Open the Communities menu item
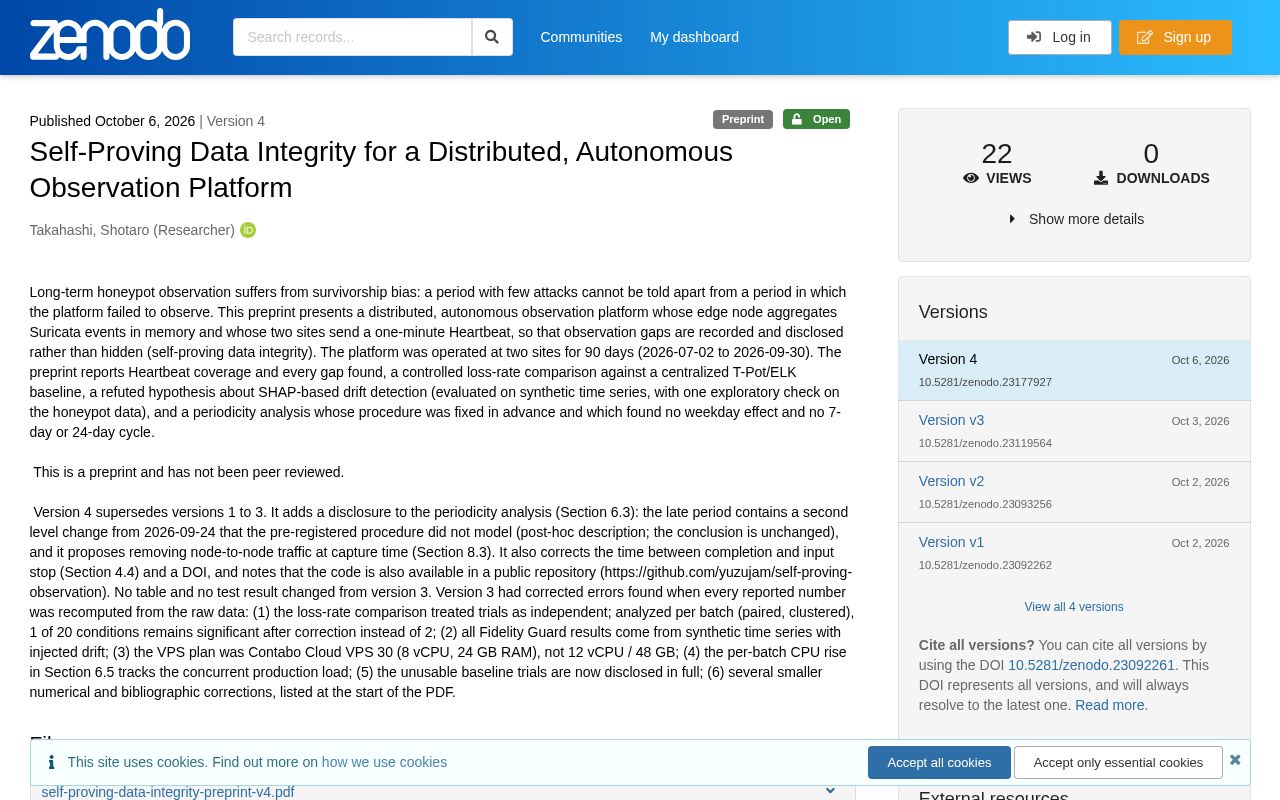Screen dimensions: 1280x800 tap(581, 37)
